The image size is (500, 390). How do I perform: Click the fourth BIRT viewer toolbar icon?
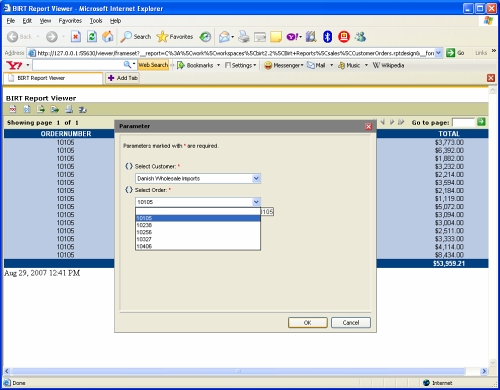(x=55, y=109)
